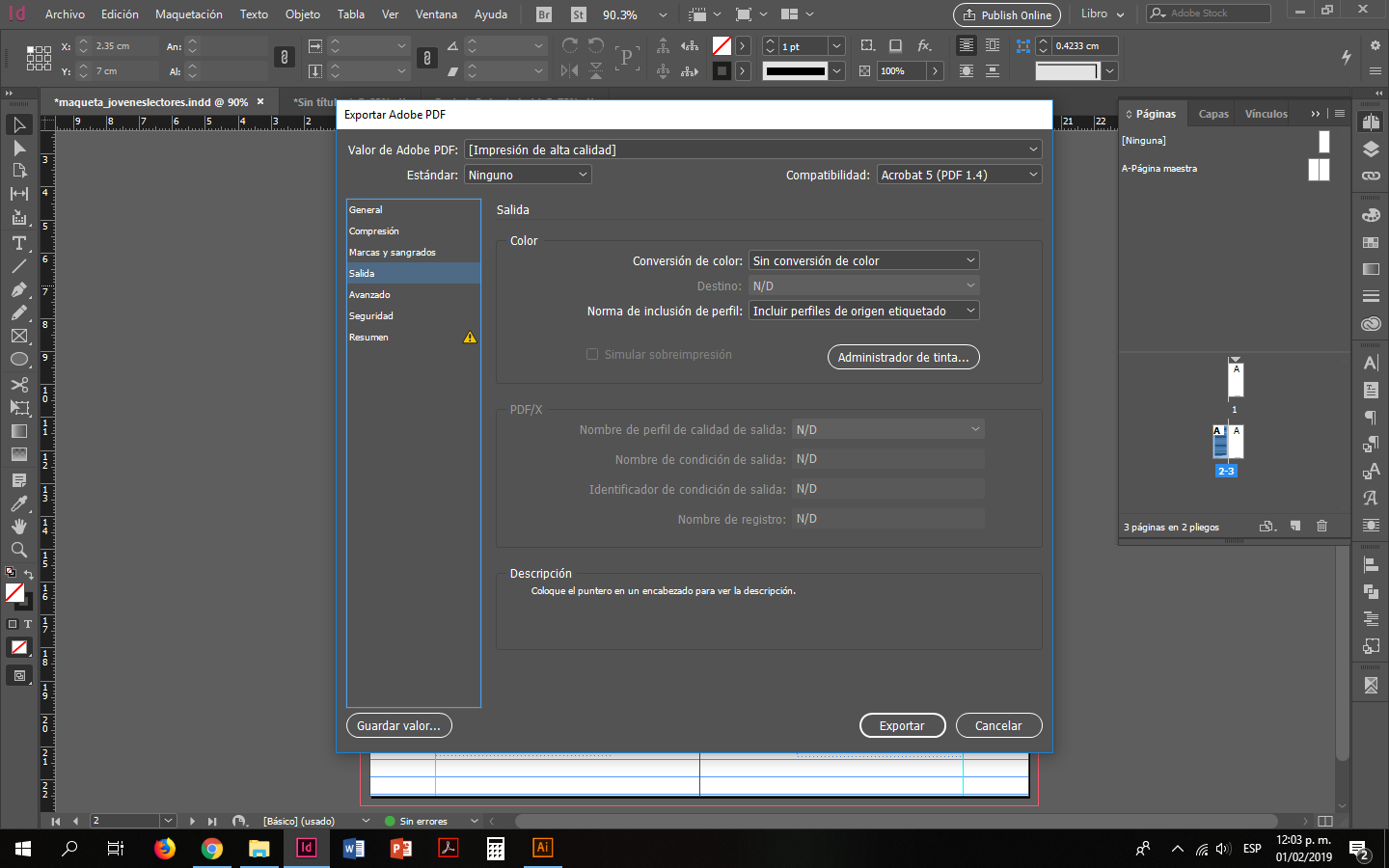Select Compresión in the export list
This screenshot has height=868, width=1389.
coord(413,231)
